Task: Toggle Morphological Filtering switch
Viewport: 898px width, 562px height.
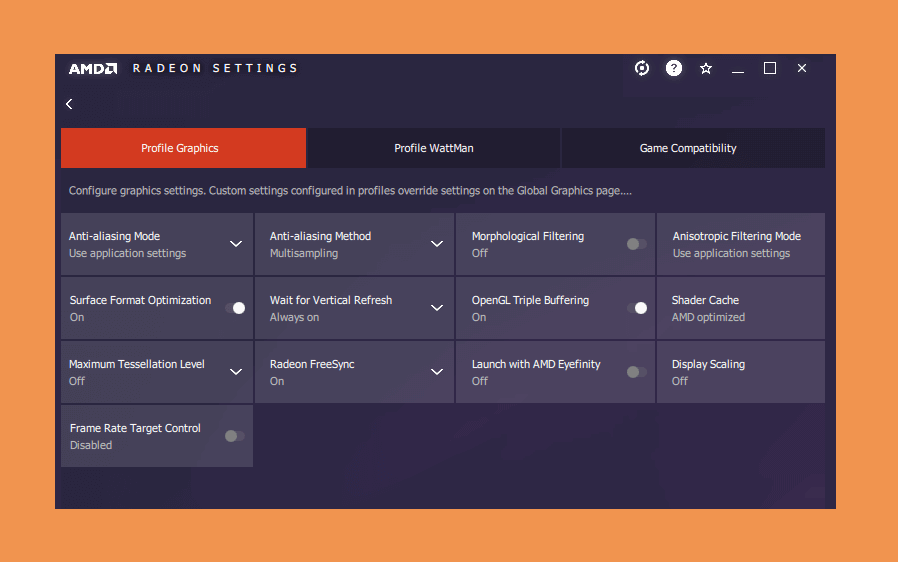Action: click(636, 244)
